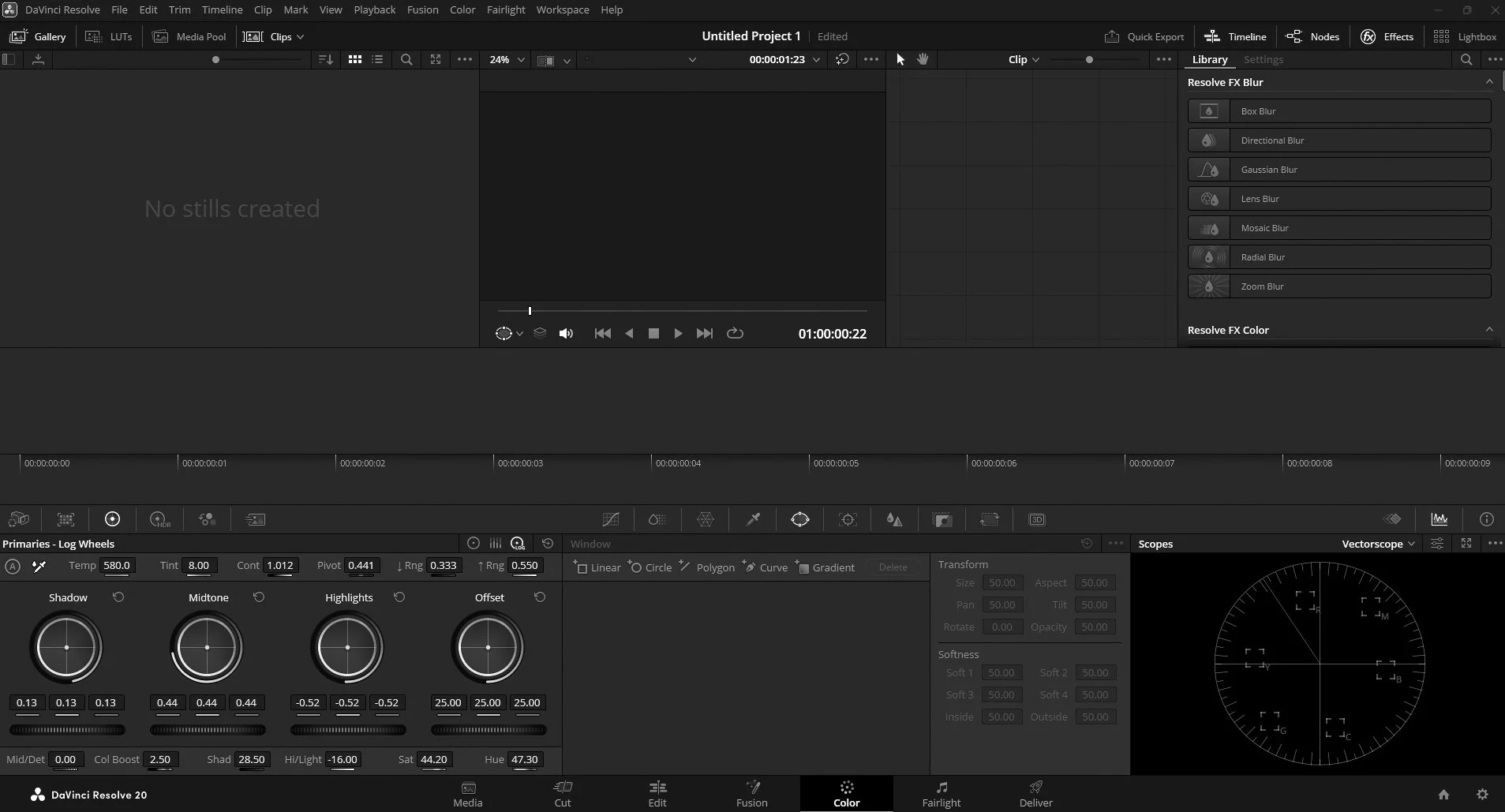Show the Scopes panel icon
This screenshot has width=1505, height=812.
click(1439, 519)
